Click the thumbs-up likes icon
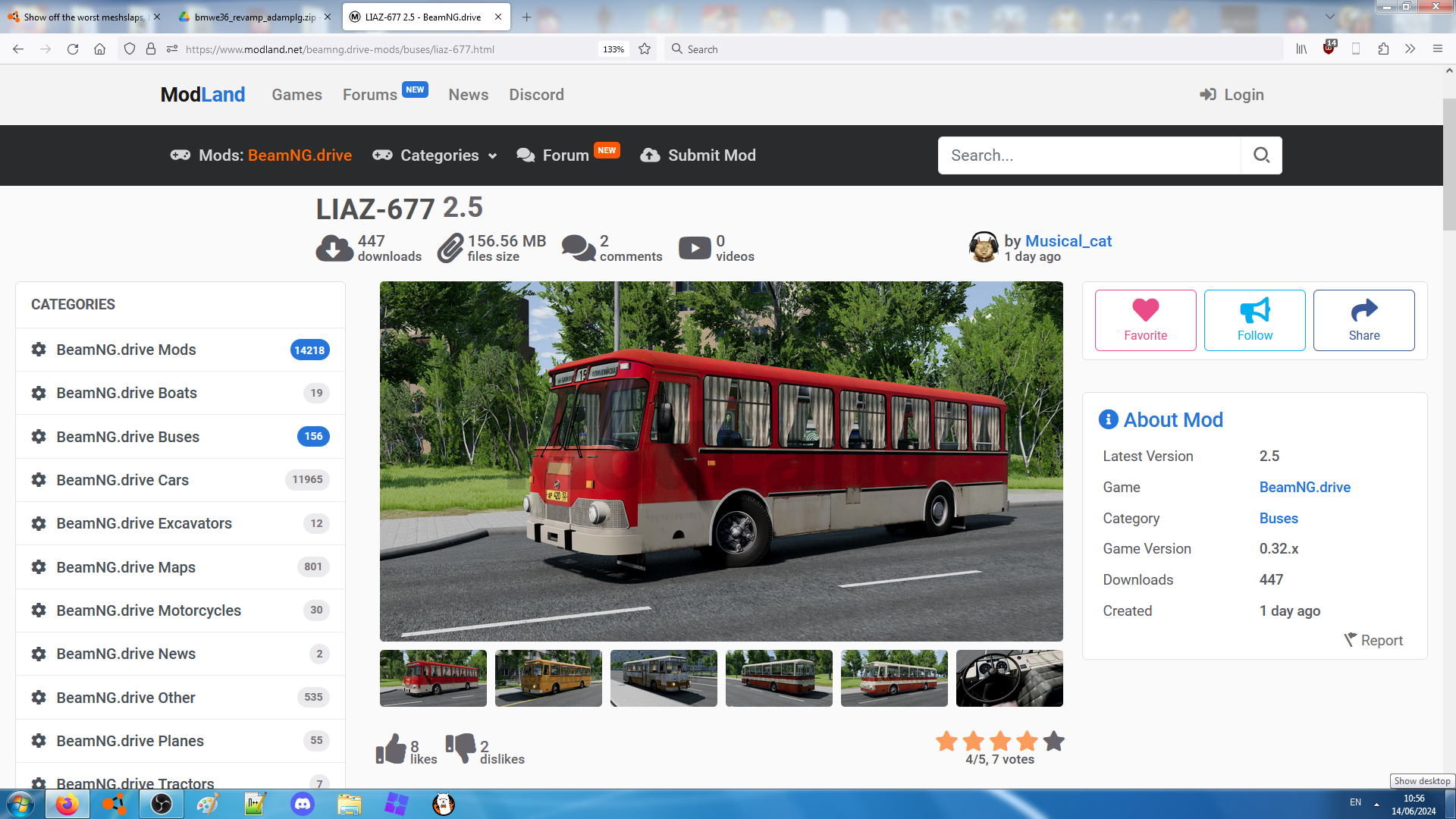The width and height of the screenshot is (1456, 819). [391, 749]
